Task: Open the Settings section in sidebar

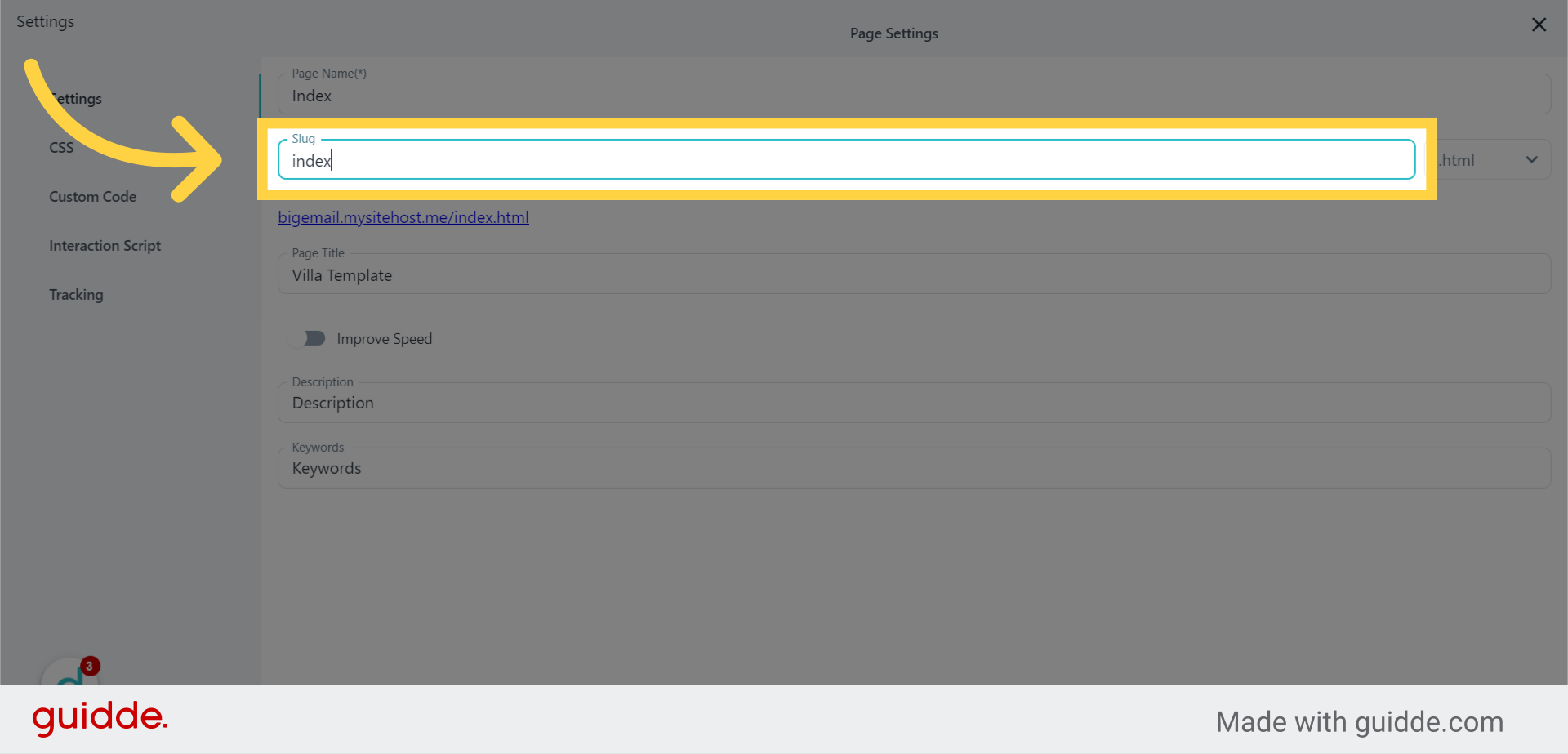Action: click(x=78, y=99)
